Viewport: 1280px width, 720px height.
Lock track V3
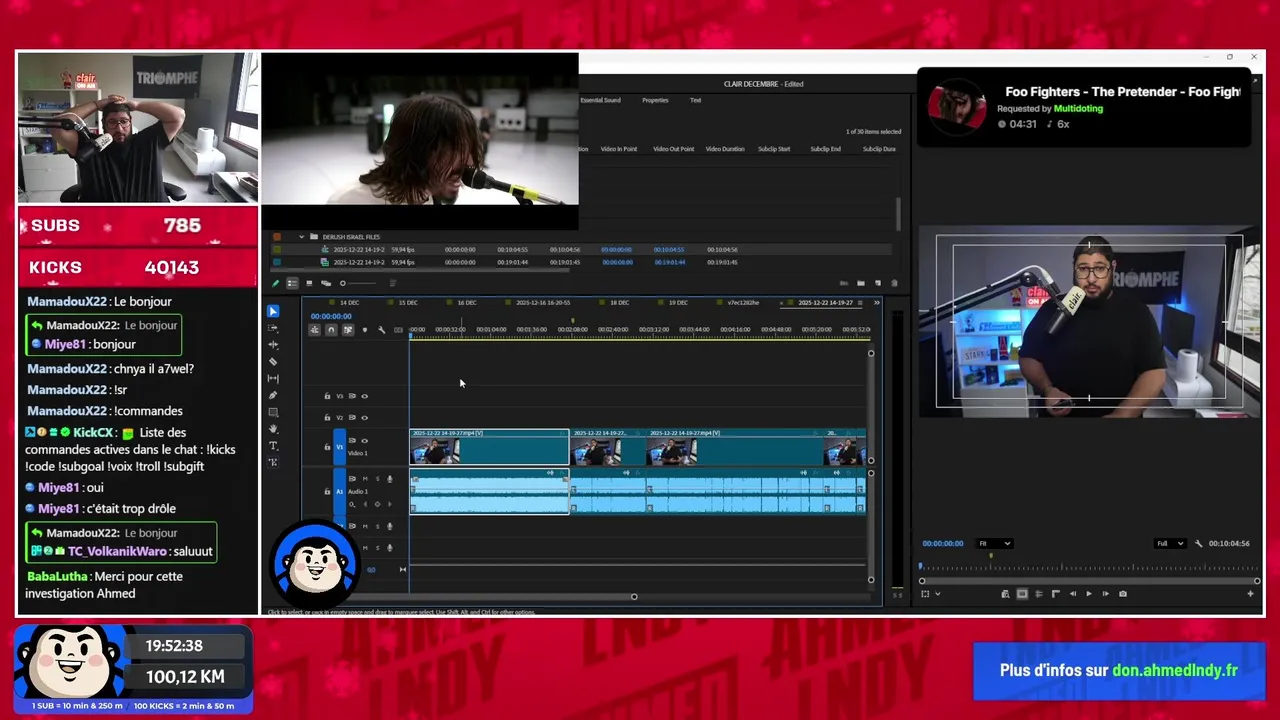click(327, 396)
